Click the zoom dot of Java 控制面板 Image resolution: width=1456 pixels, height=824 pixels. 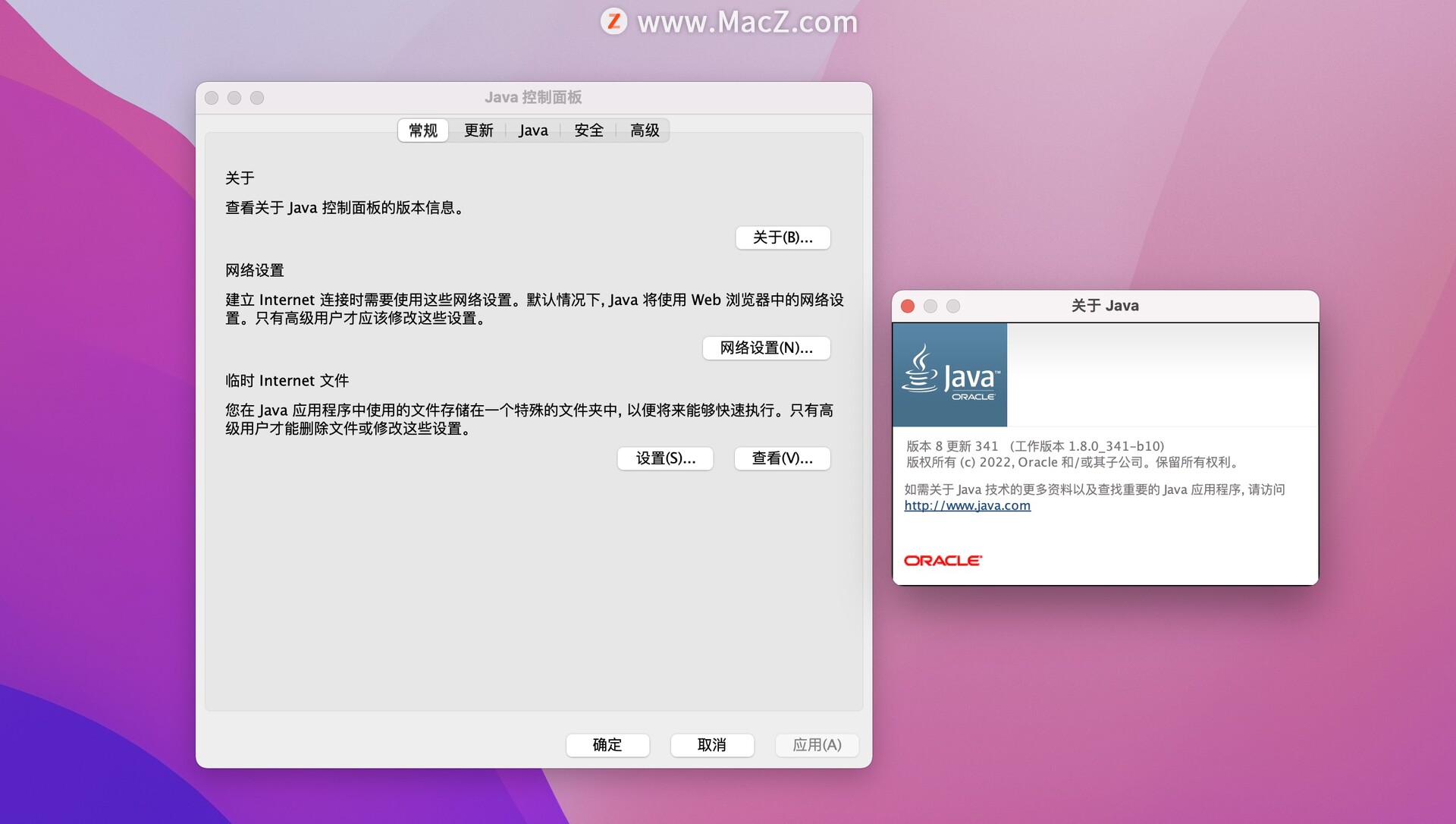pyautogui.click(x=257, y=98)
